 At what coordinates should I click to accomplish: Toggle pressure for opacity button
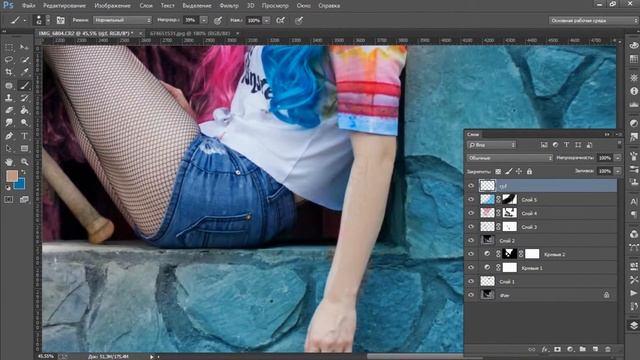point(218,20)
